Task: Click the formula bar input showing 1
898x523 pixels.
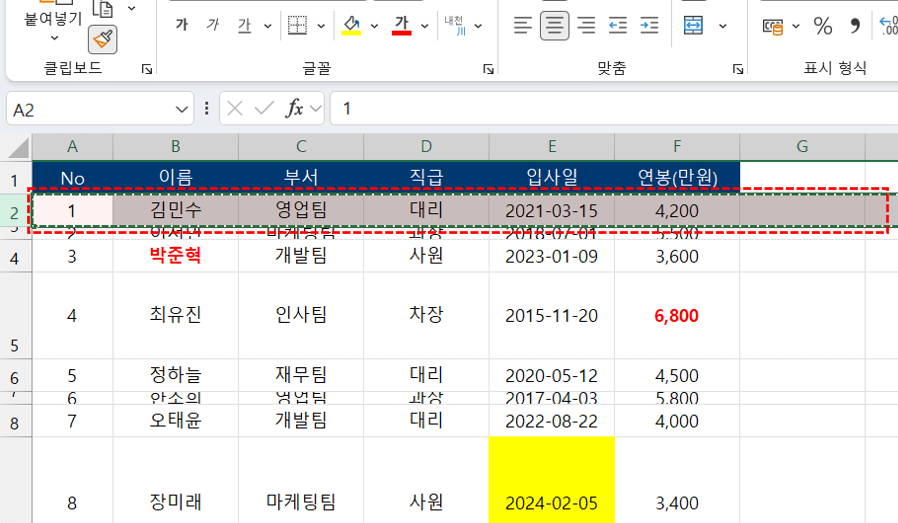Action: (x=600, y=108)
